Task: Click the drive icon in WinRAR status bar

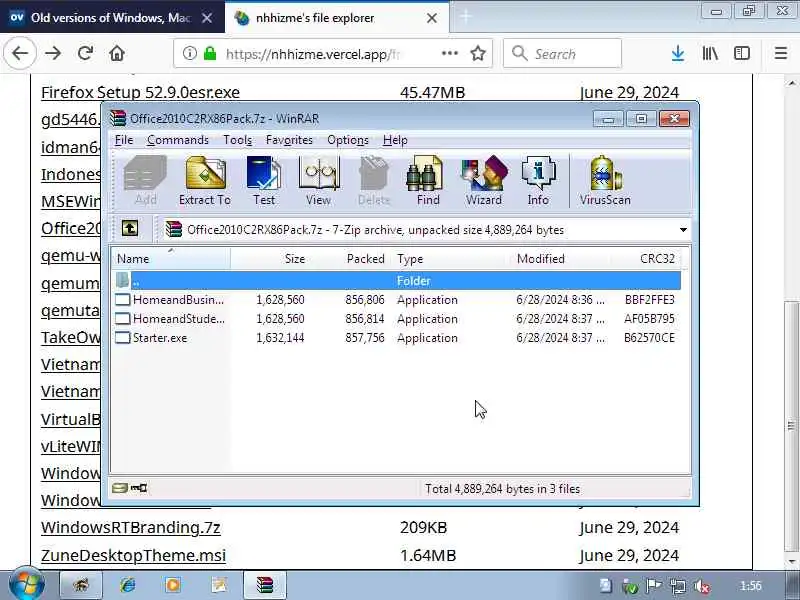Action: coord(119,488)
